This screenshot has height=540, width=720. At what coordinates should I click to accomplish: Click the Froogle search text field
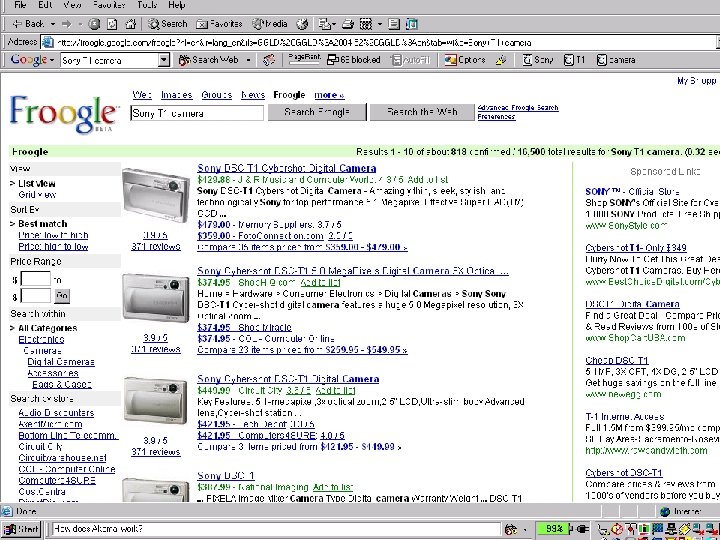tap(197, 113)
